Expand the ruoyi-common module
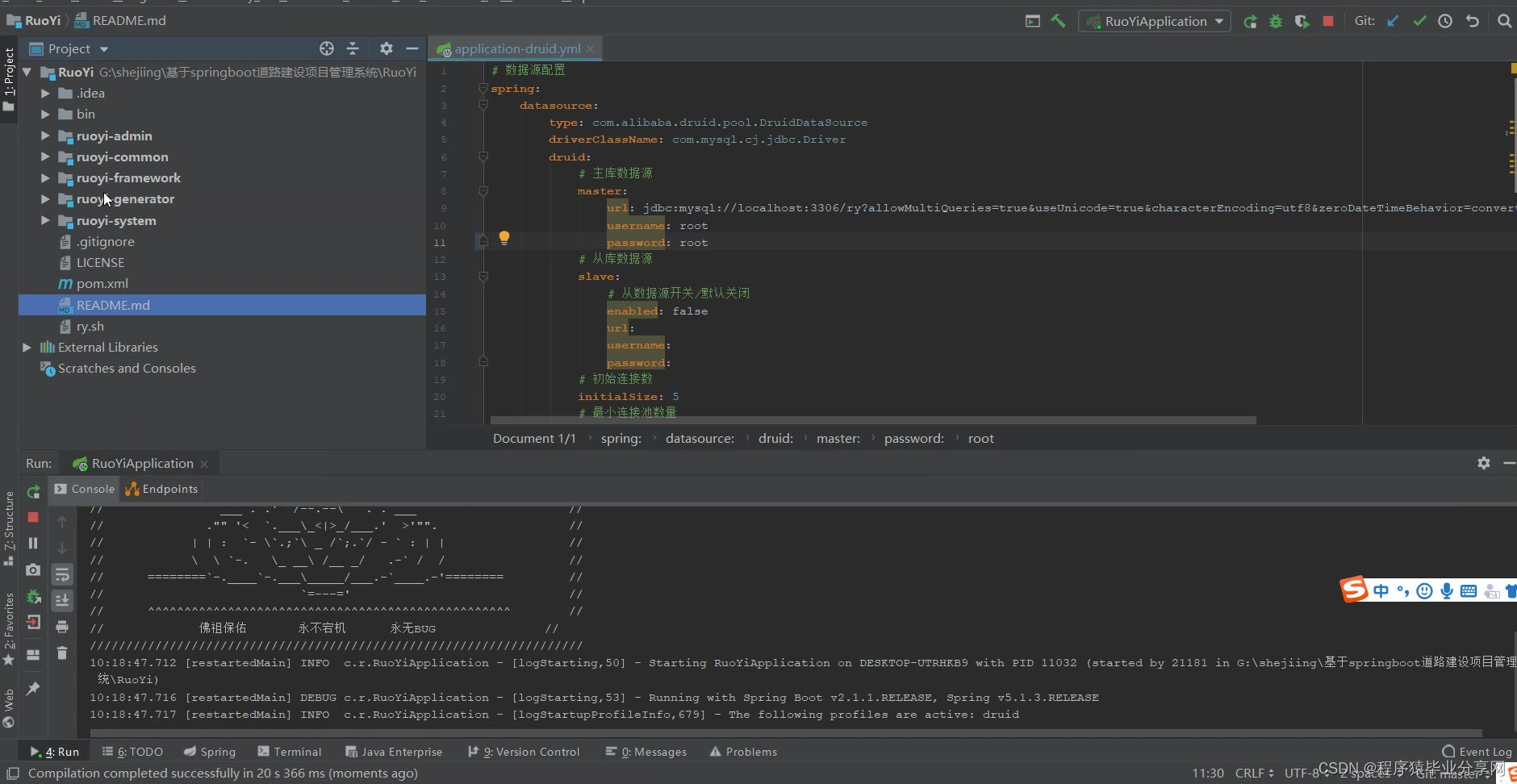1517x784 pixels. pyautogui.click(x=45, y=156)
